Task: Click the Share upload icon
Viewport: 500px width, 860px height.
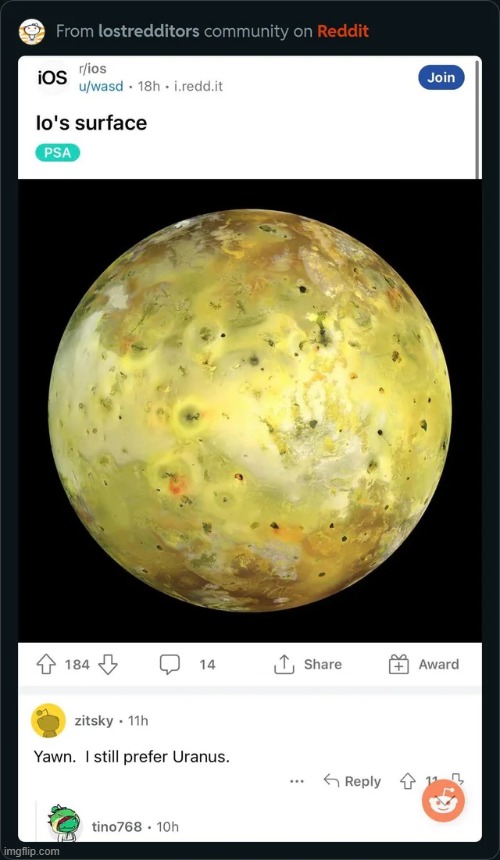Action: click(283, 665)
